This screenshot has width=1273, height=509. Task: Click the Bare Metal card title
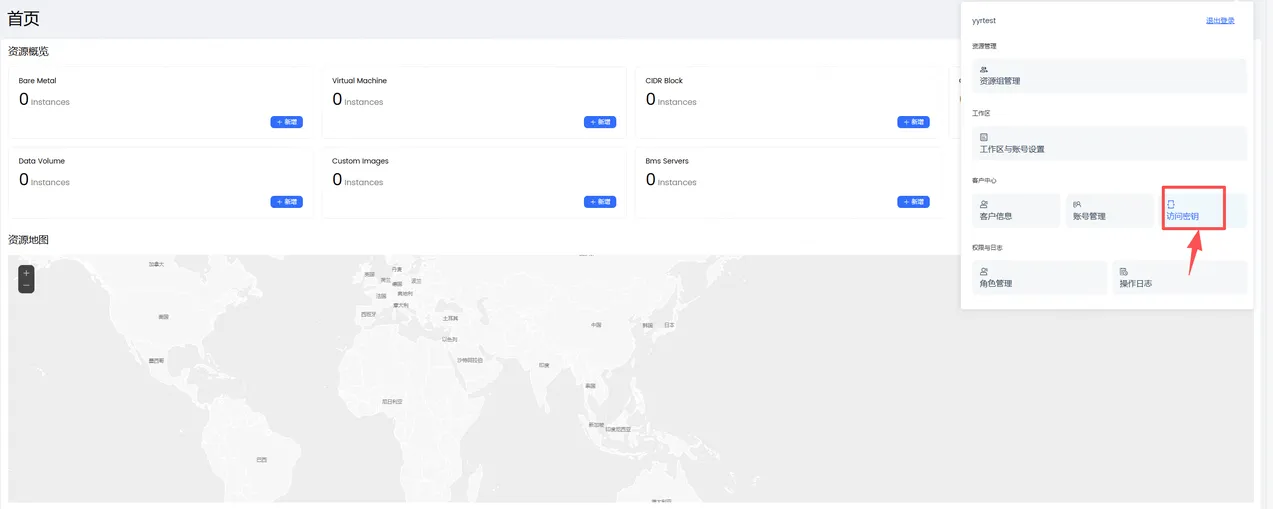click(x=37, y=81)
